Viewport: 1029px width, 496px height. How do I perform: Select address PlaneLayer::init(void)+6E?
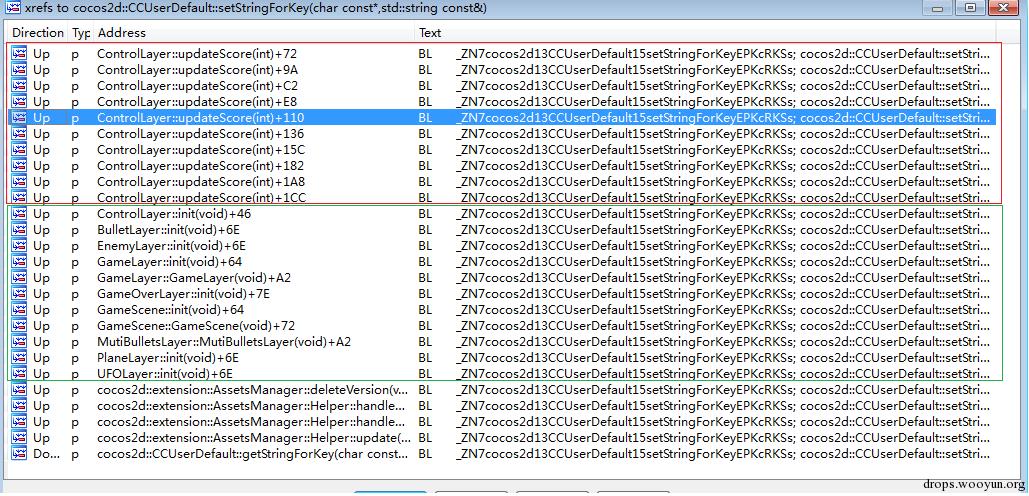pos(167,358)
